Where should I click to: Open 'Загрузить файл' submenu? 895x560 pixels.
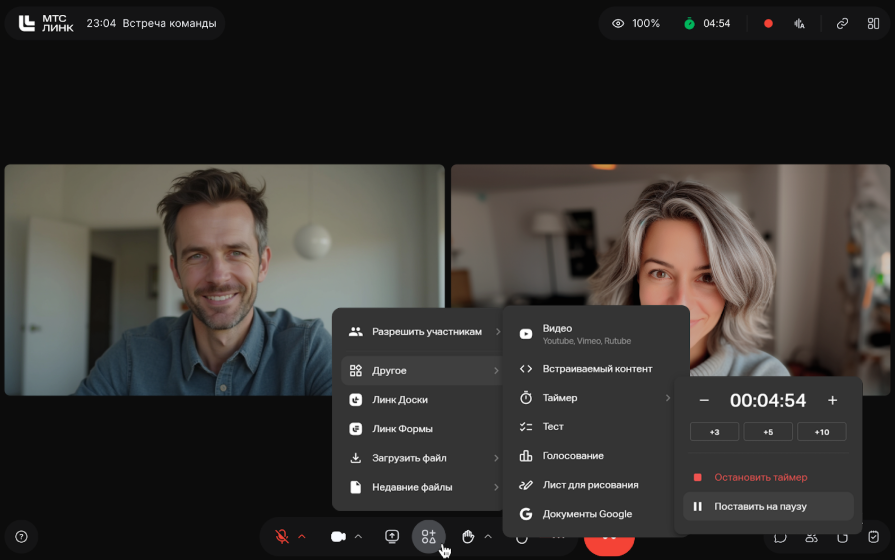pos(422,458)
